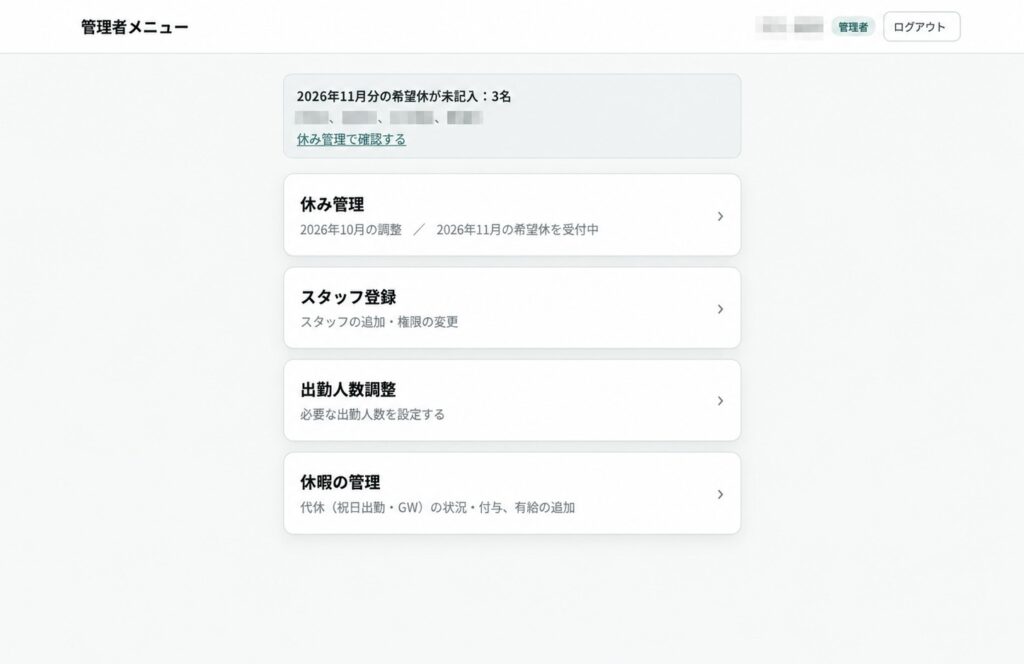Click the chevron on 出勤人数調整 row
Screen dimensions: 1024x664
point(720,401)
